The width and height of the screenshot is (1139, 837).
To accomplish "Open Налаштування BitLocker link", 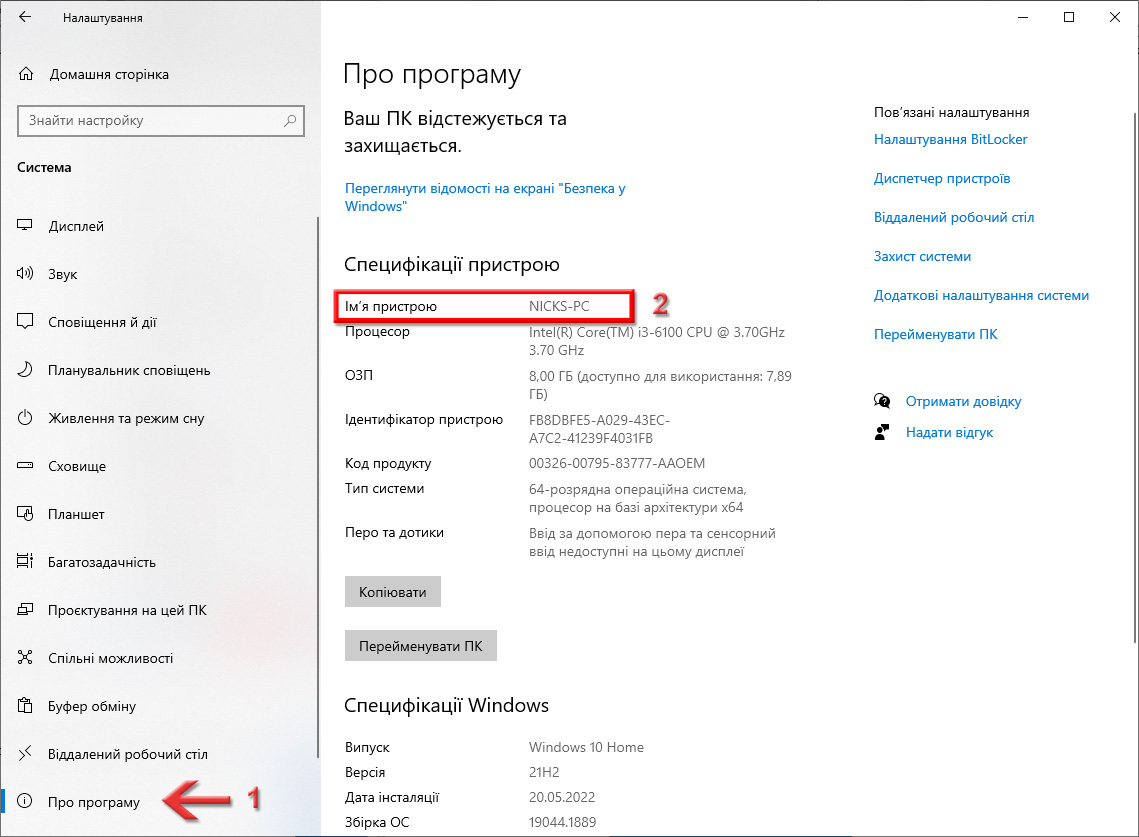I will 950,140.
